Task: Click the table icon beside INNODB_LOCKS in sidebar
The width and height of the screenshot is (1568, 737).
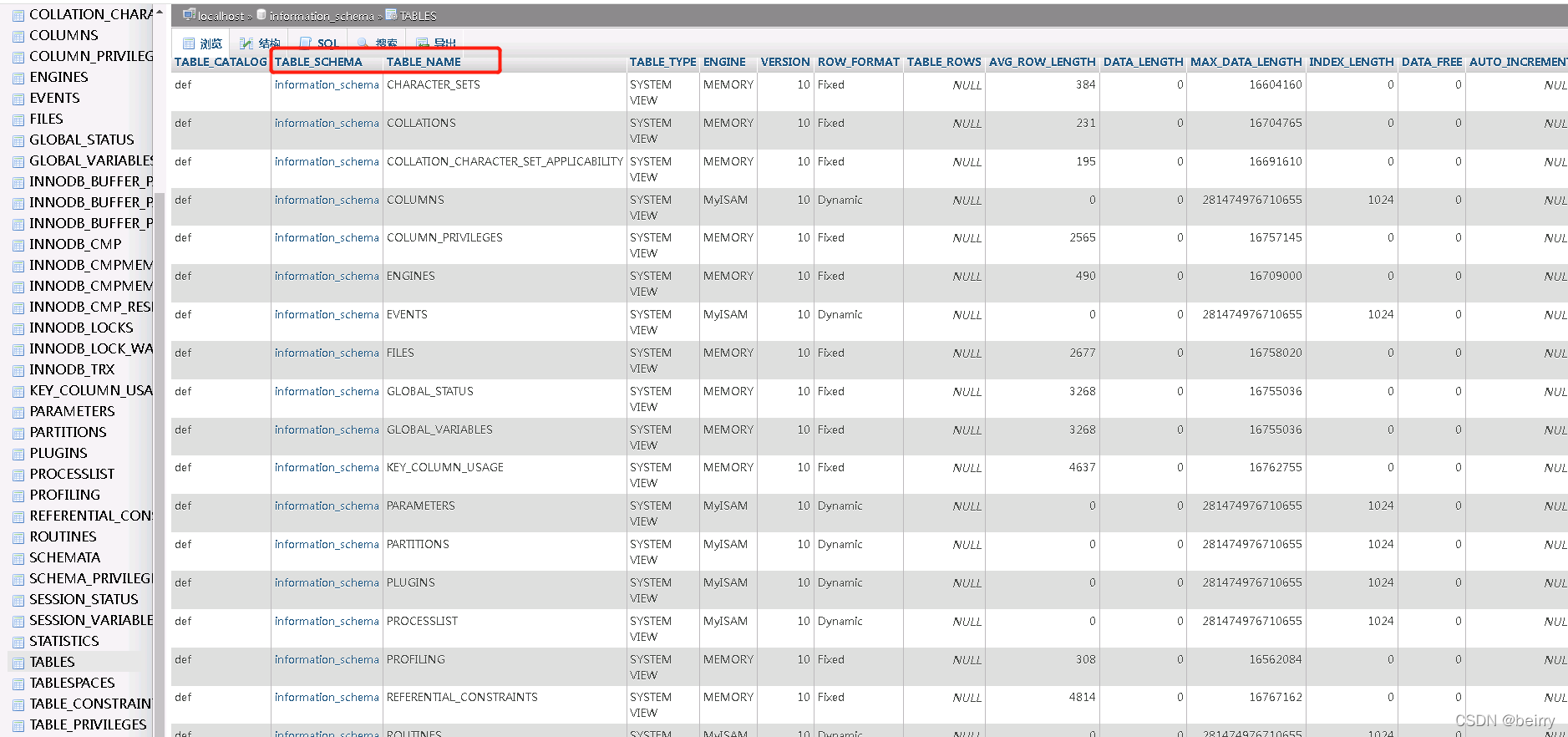Action: coord(18,328)
